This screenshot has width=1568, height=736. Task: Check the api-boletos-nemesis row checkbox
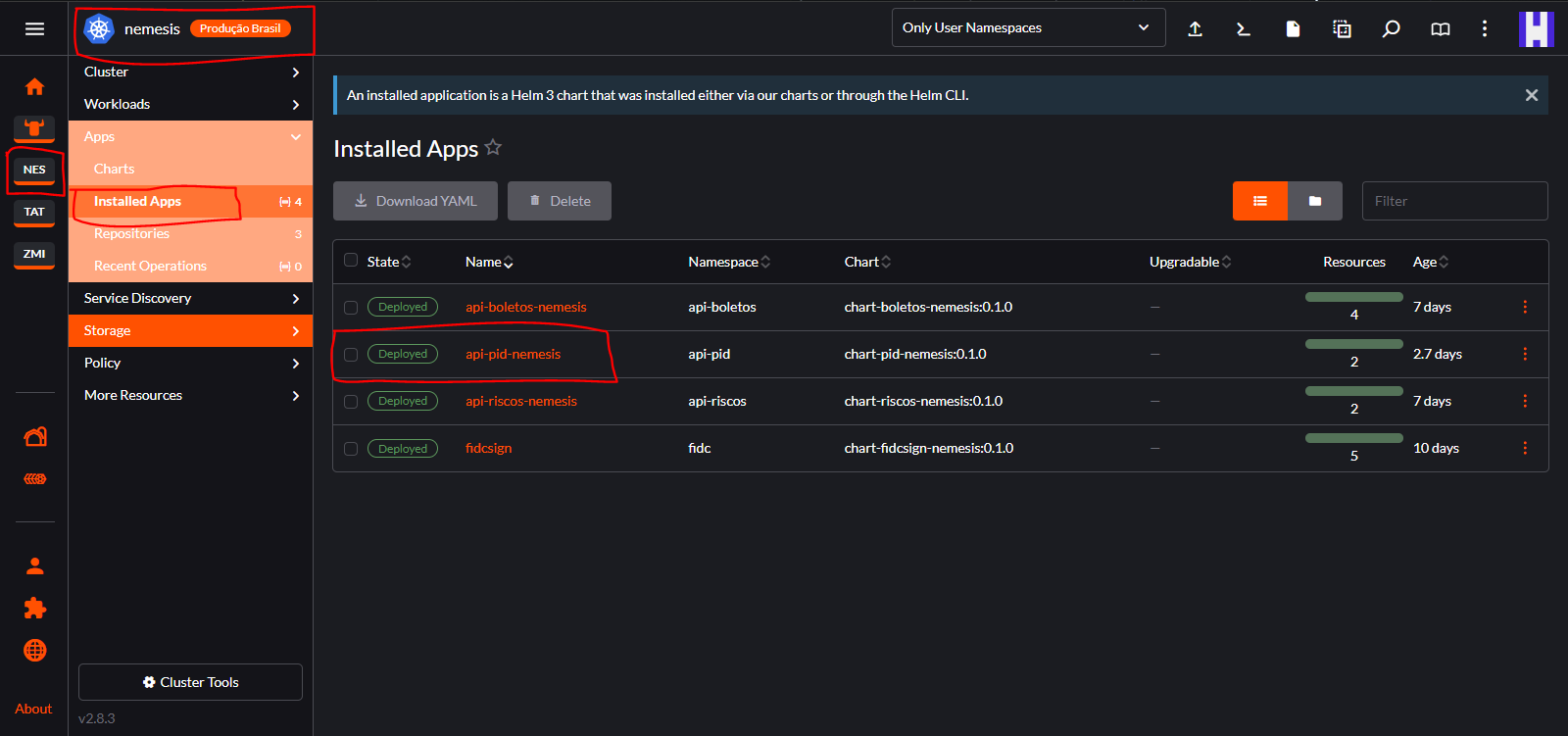(x=351, y=308)
